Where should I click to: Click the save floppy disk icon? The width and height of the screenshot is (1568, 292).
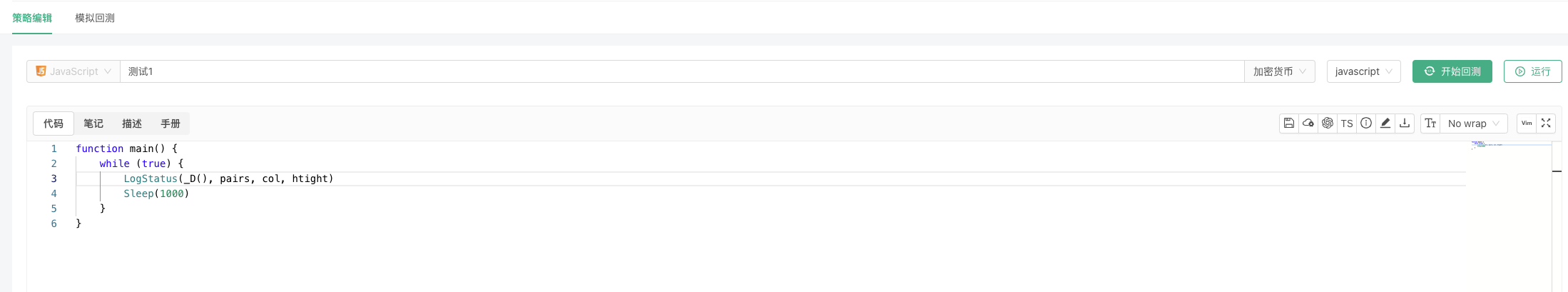[x=1288, y=124]
